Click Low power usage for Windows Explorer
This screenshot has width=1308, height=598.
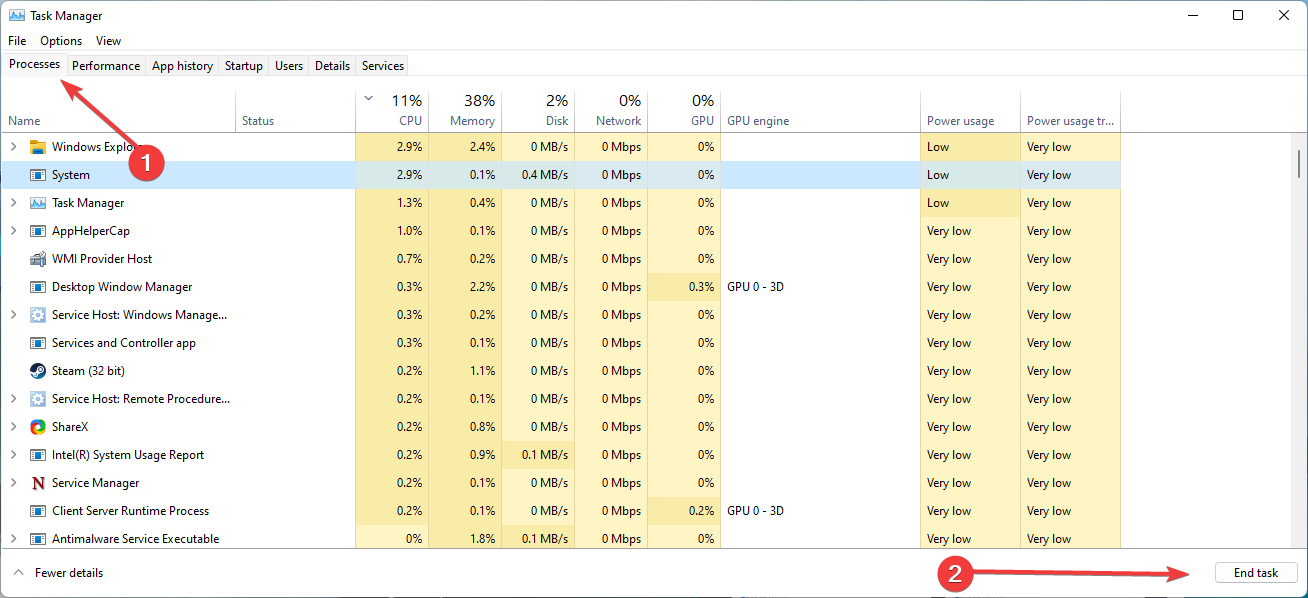[x=938, y=147]
